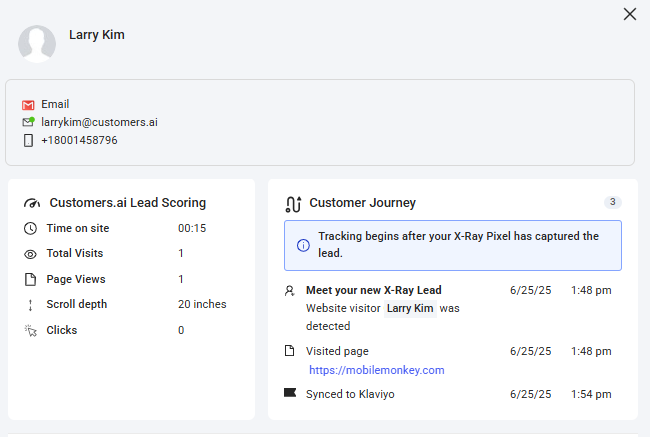The height and width of the screenshot is (438, 650).
Task: Close the Larry Kim lead panel
Action: tap(630, 14)
